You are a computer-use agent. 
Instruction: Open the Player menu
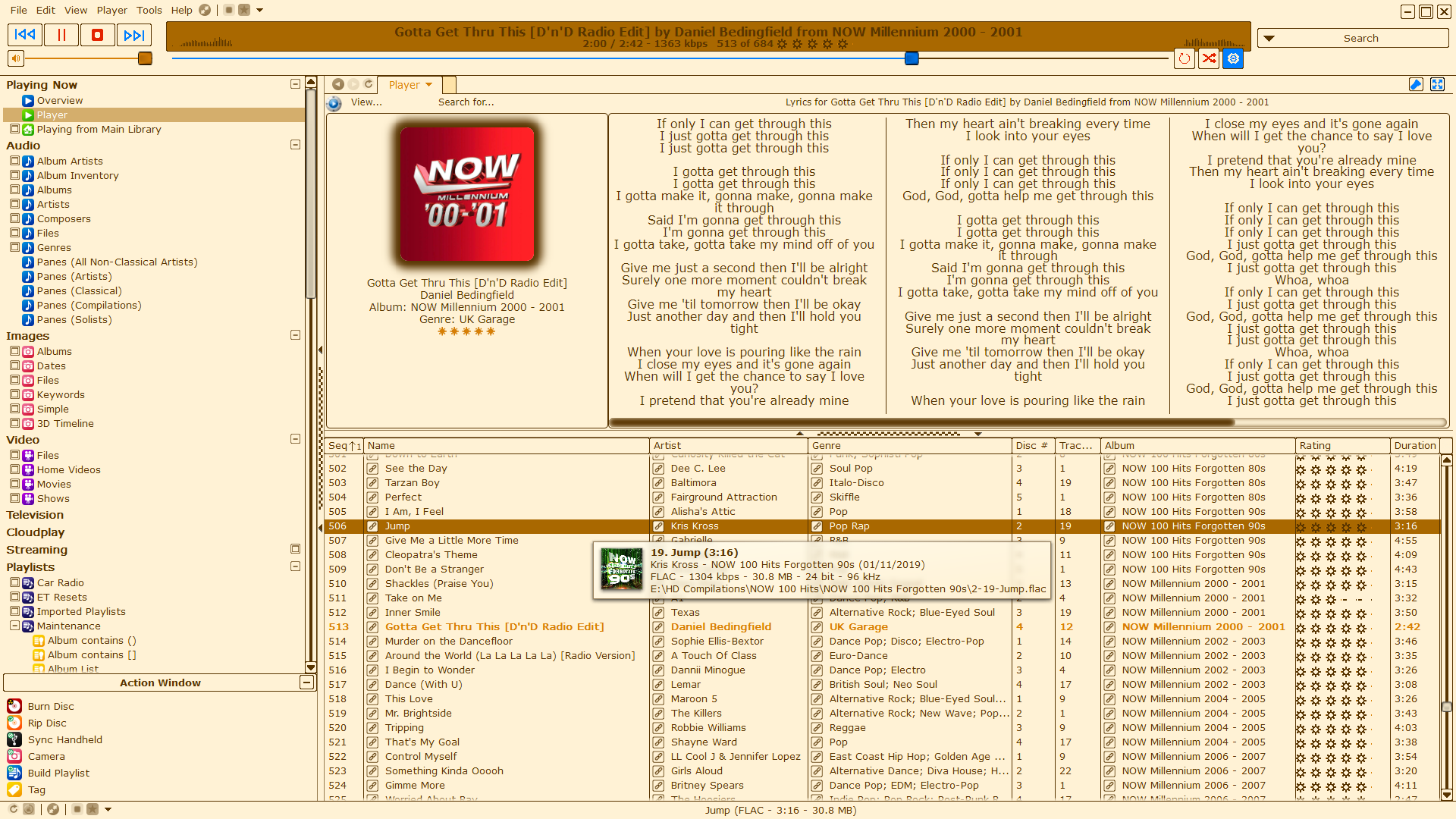112,10
